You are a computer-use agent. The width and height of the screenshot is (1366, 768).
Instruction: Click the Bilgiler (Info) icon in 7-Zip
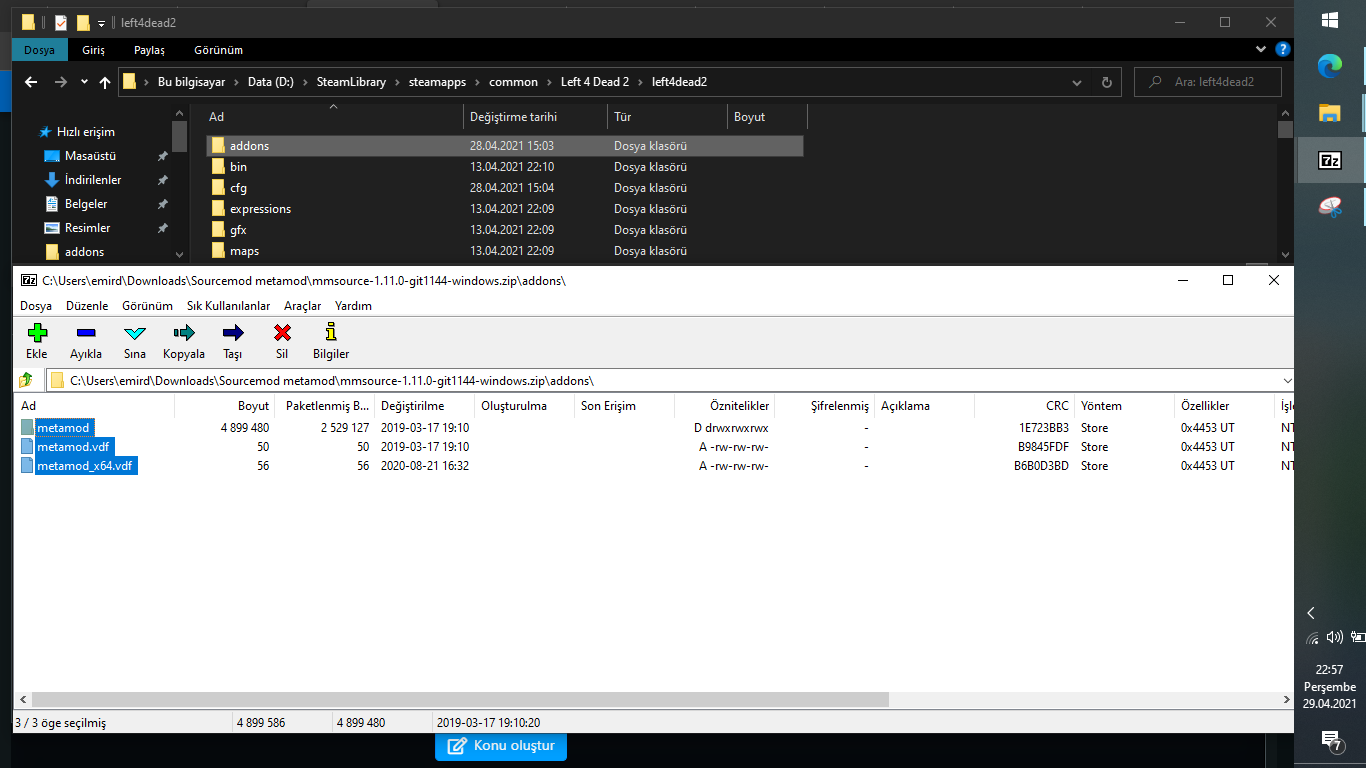click(331, 333)
